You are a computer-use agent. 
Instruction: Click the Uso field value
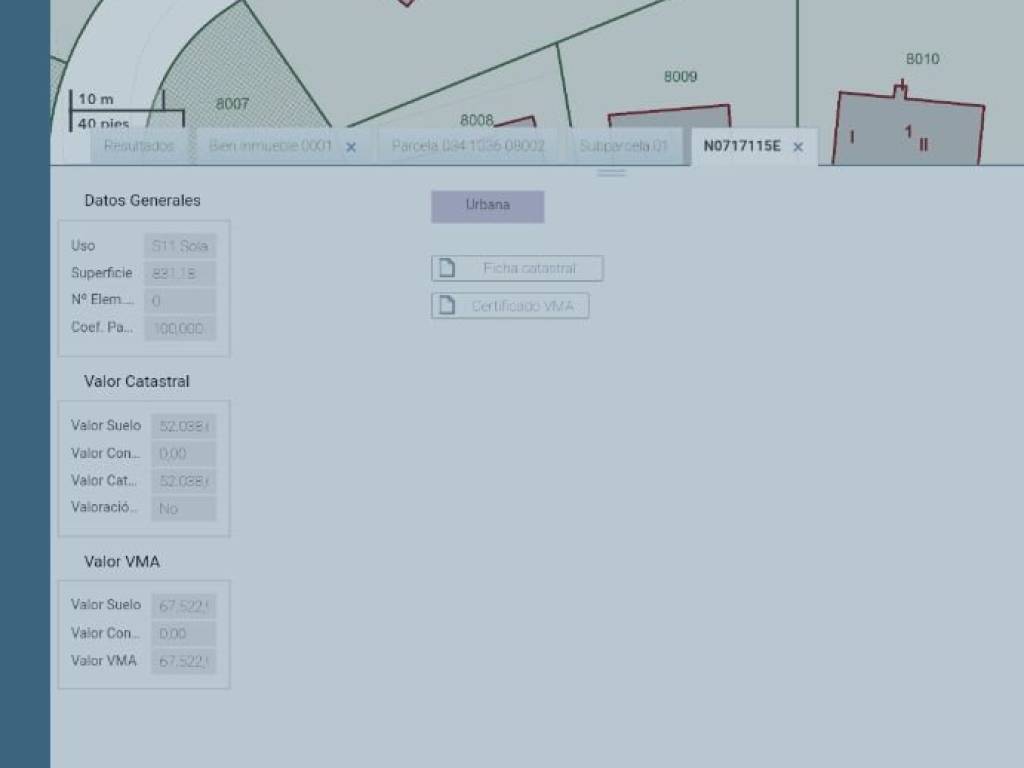point(180,246)
